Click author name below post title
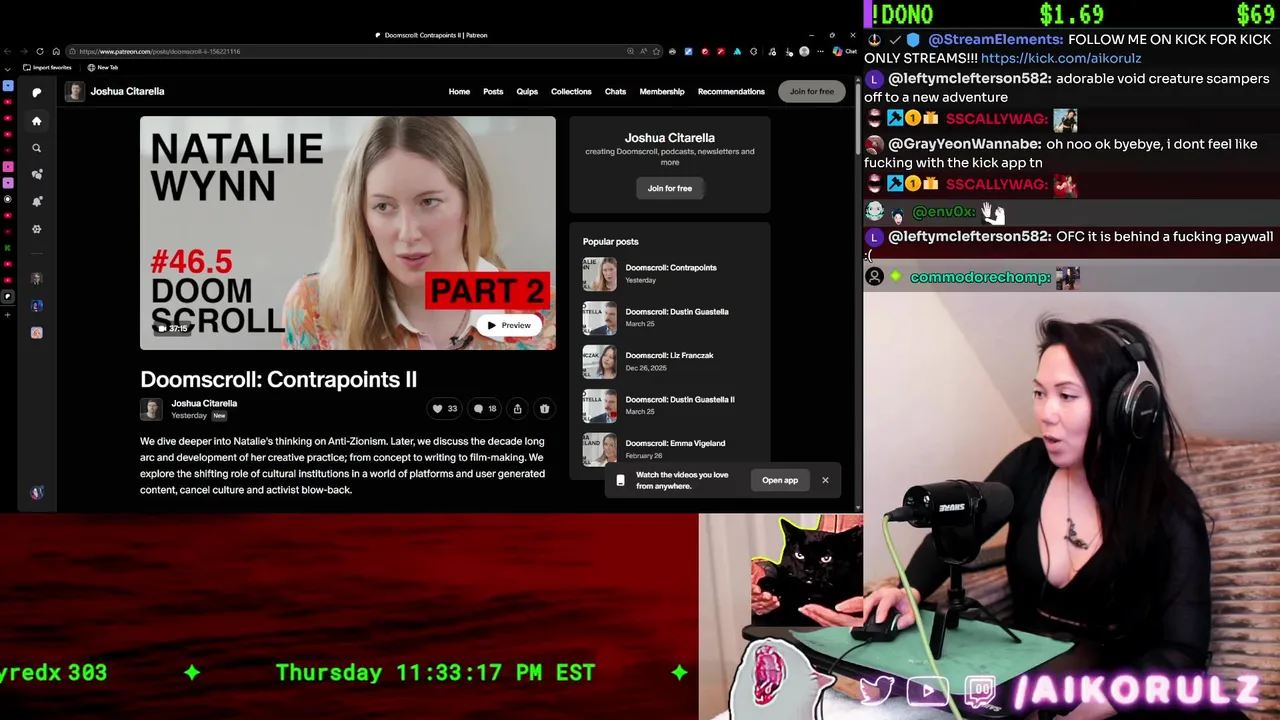 (x=204, y=403)
